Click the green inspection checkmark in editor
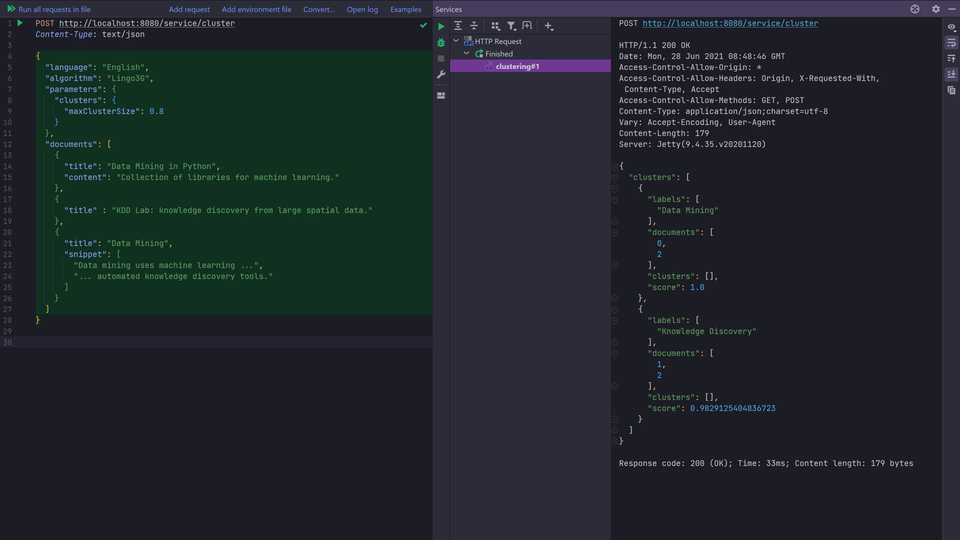 (423, 25)
